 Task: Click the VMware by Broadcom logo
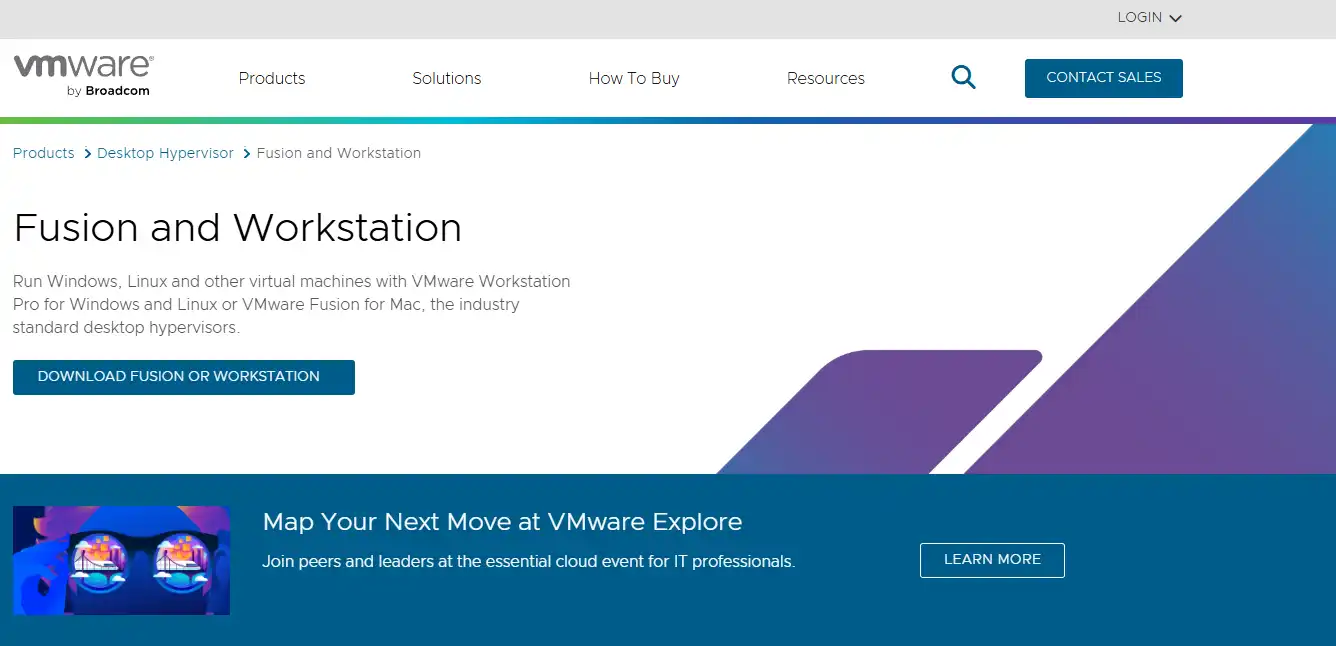tap(83, 76)
